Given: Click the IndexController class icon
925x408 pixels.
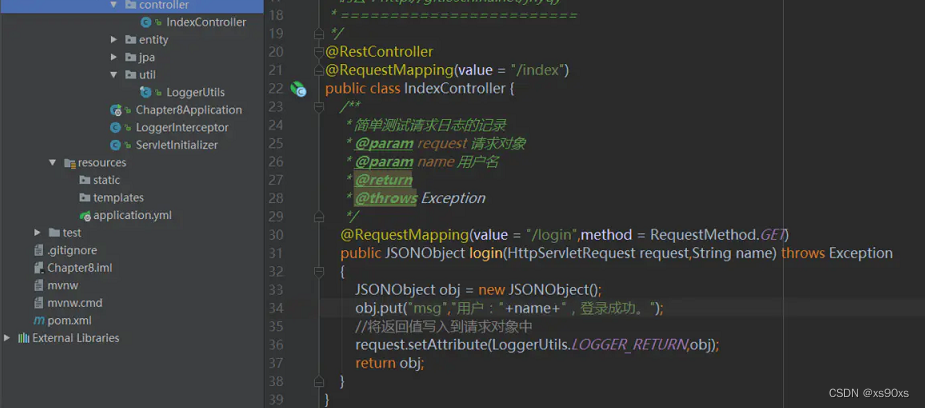Looking at the screenshot, I should 146,22.
